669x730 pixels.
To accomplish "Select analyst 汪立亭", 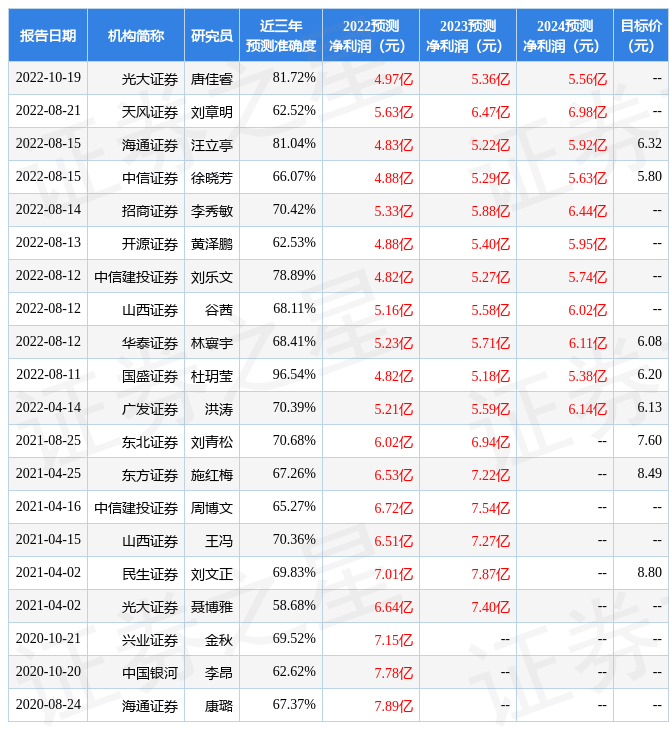I will [212, 145].
